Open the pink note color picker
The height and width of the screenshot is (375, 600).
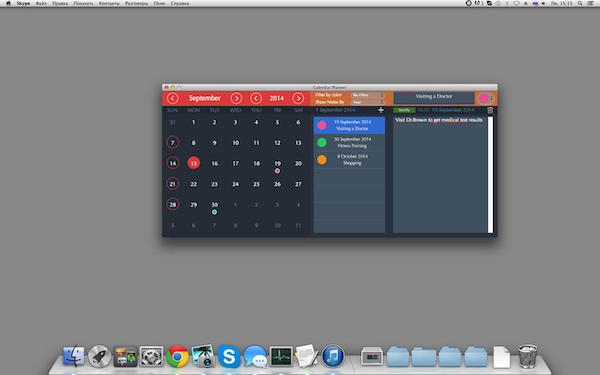pyautogui.click(x=486, y=98)
